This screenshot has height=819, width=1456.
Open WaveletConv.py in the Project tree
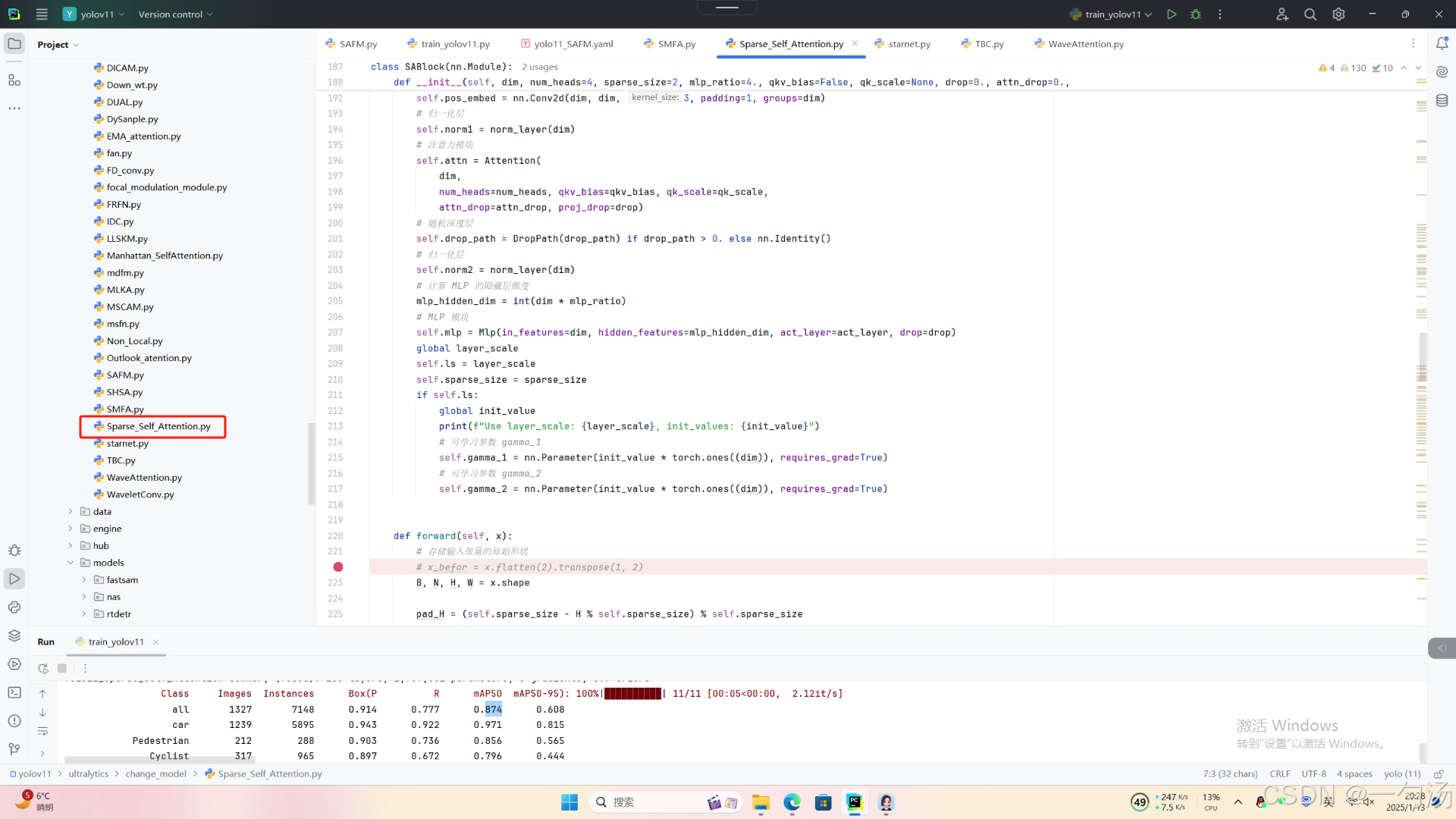(x=140, y=494)
